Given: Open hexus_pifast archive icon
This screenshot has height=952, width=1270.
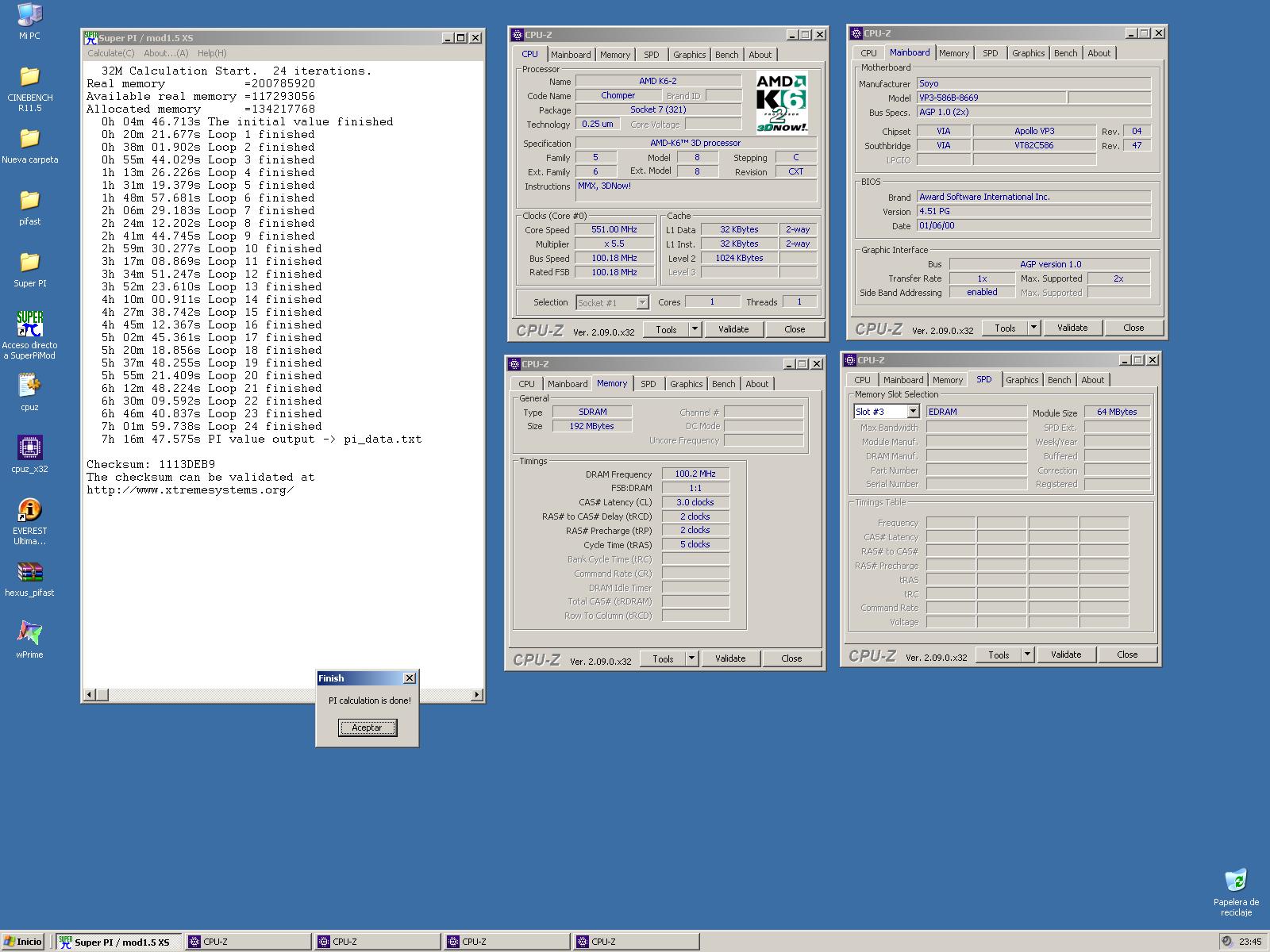Looking at the screenshot, I should (29, 571).
